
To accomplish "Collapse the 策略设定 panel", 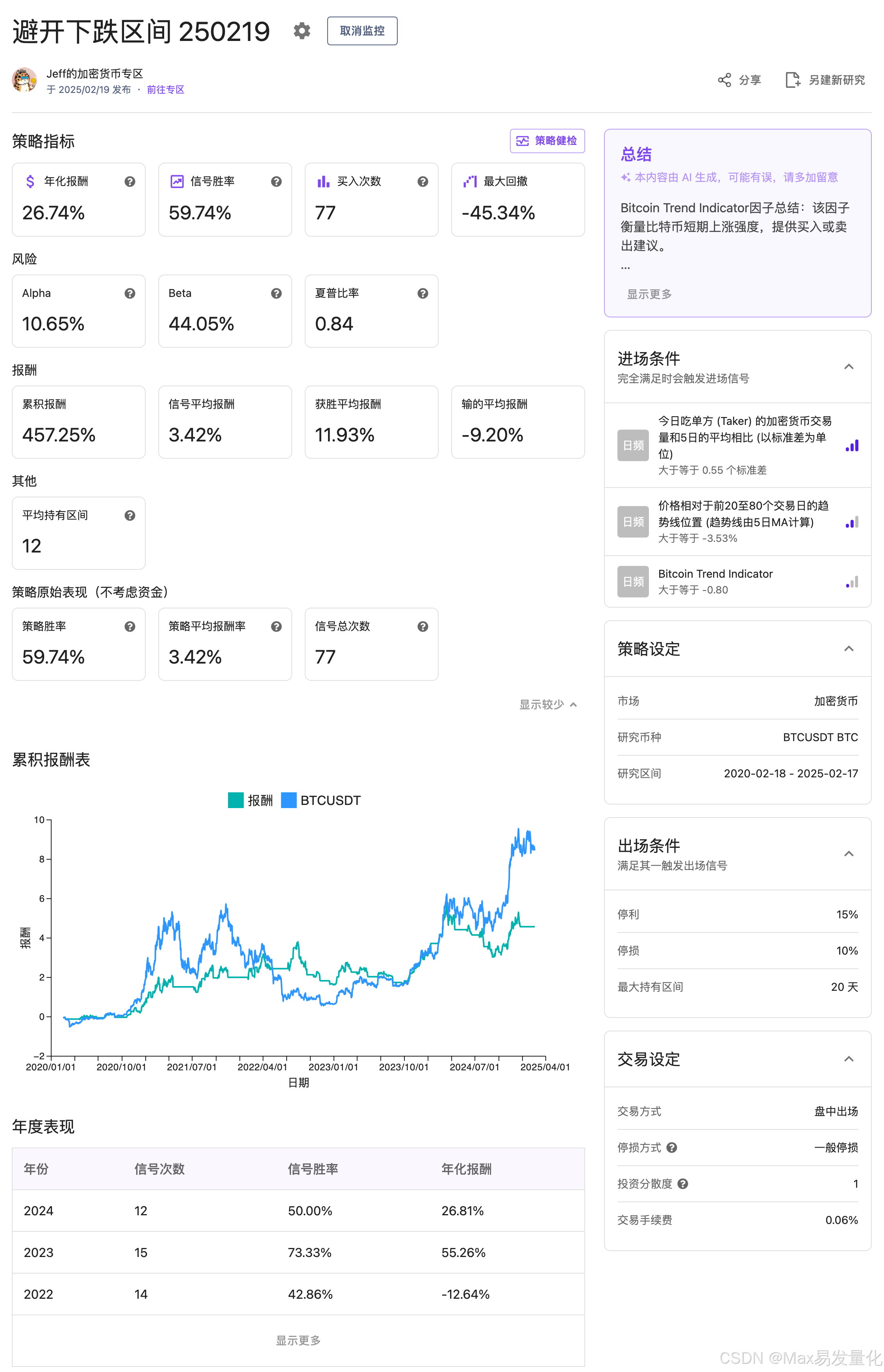I will 849,649.
